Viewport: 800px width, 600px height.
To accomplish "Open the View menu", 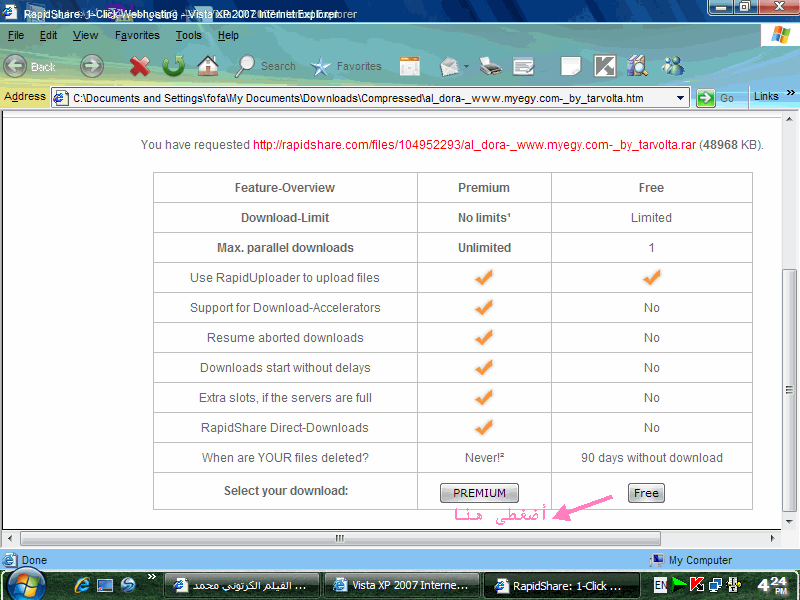I will pos(85,35).
